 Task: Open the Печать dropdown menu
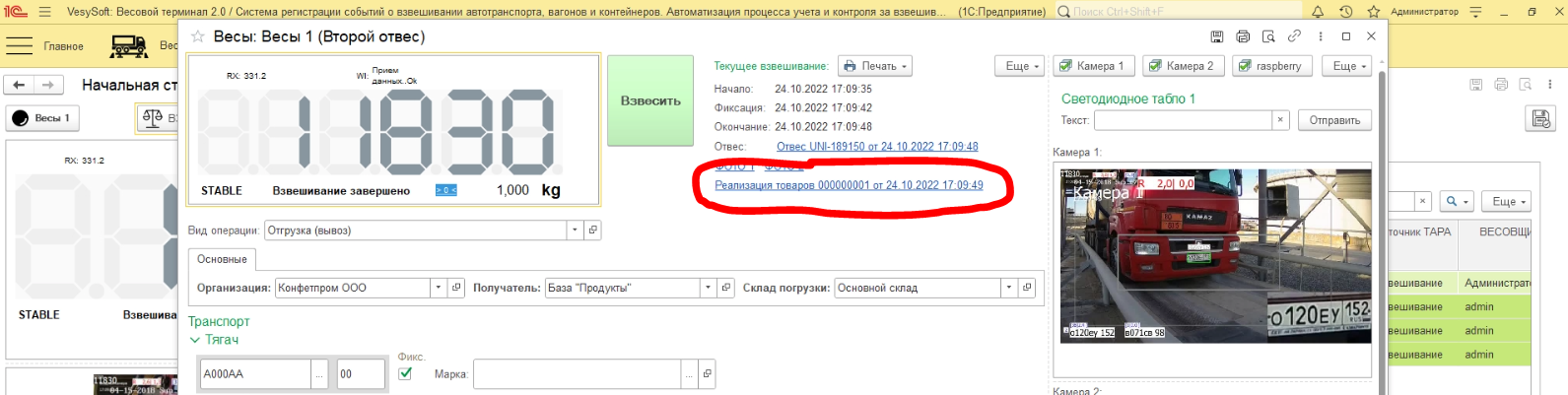[x=874, y=66]
